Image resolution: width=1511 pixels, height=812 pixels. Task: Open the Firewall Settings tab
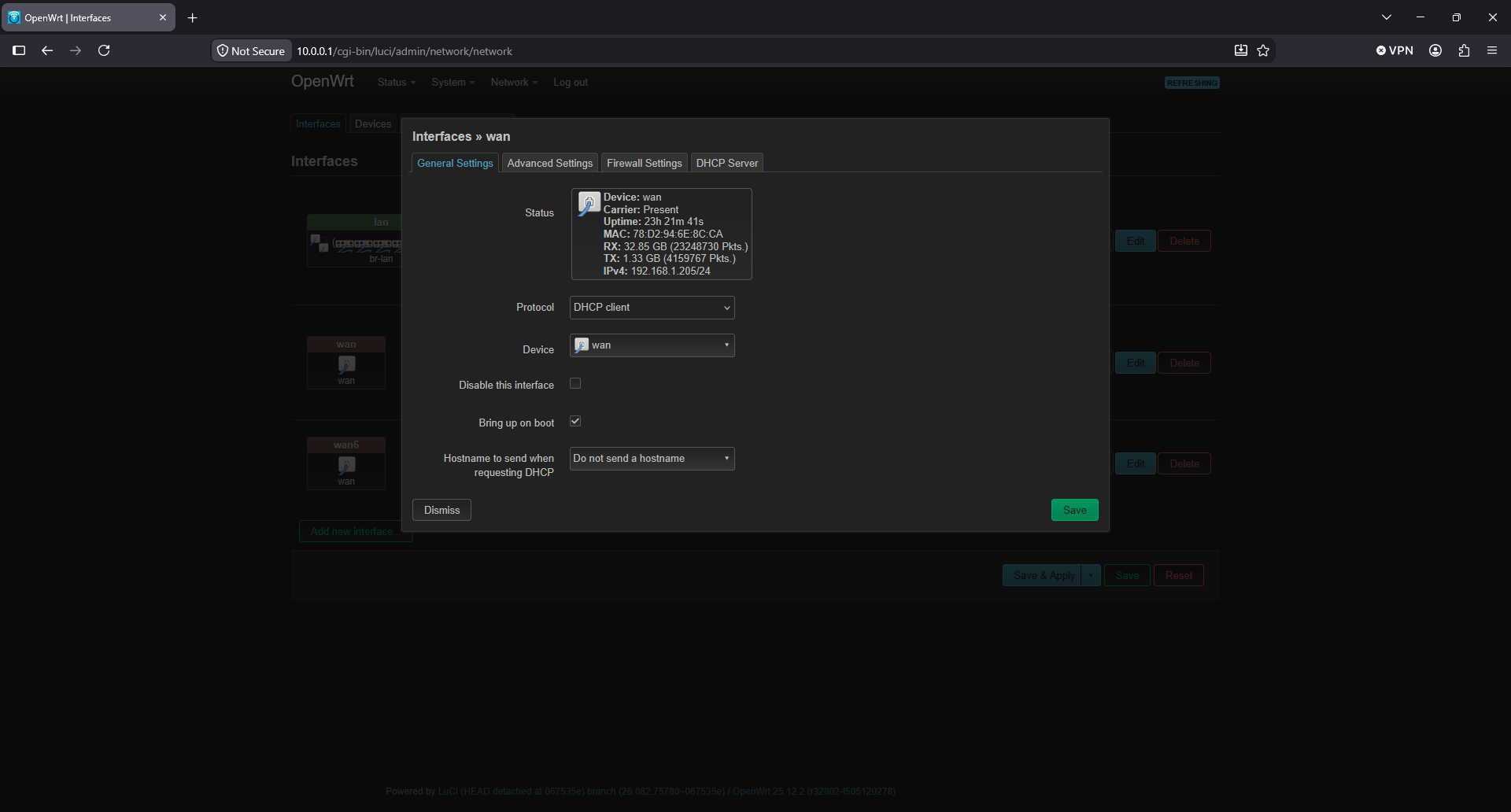[644, 163]
